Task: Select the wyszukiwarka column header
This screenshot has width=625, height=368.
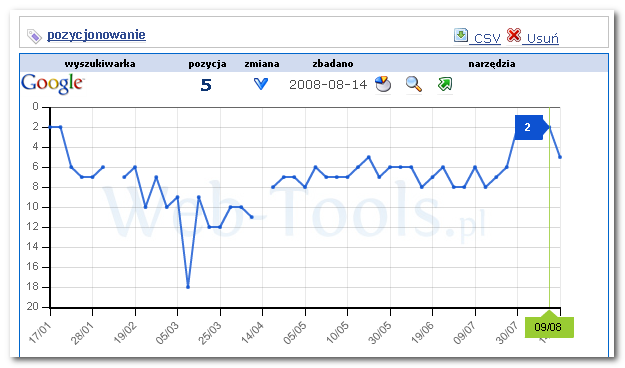Action: coord(100,64)
